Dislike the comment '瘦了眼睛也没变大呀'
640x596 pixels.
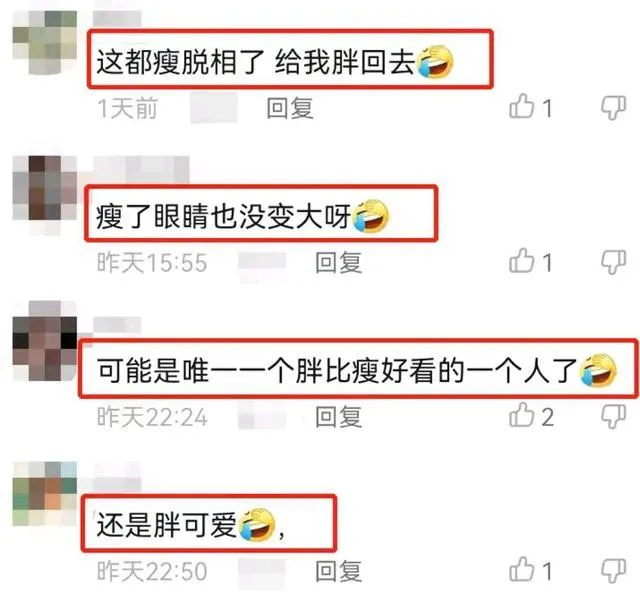click(613, 263)
